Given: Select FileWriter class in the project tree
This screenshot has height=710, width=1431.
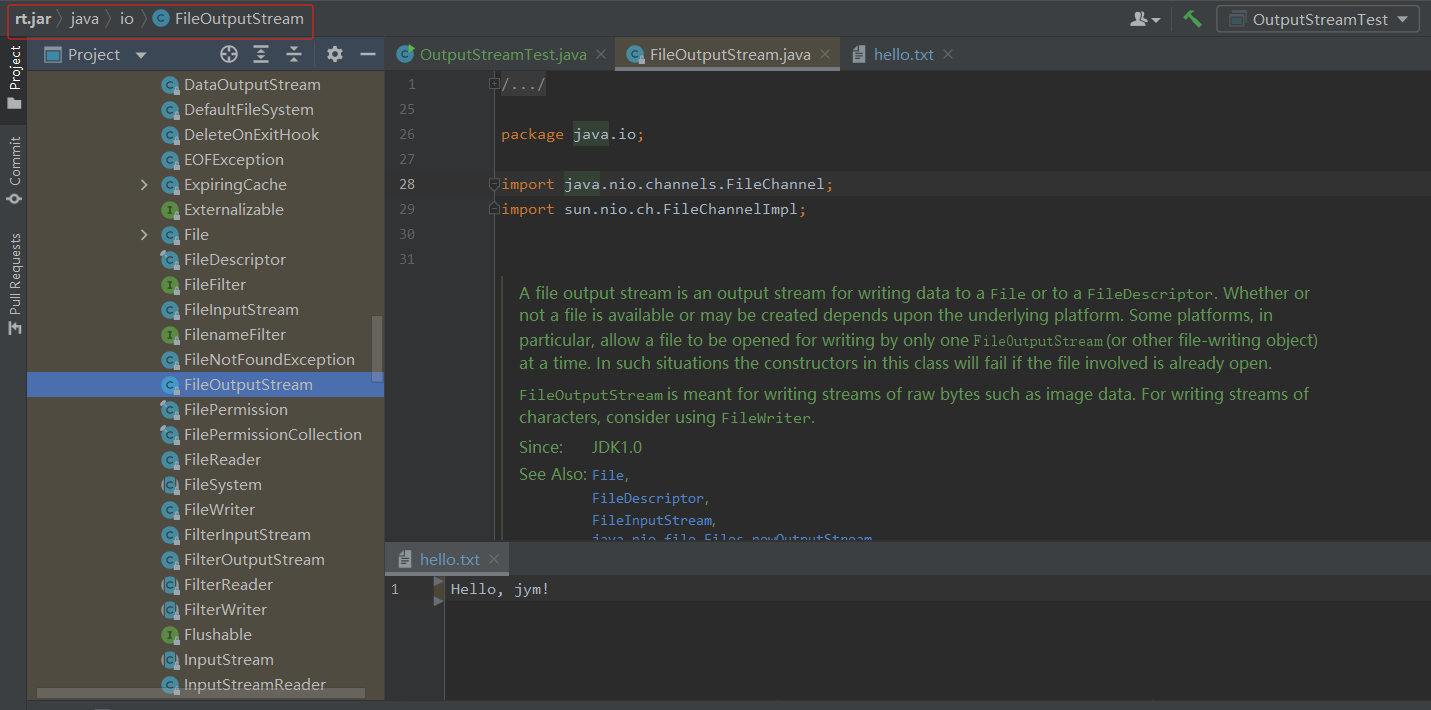Looking at the screenshot, I should pyautogui.click(x=219, y=510).
